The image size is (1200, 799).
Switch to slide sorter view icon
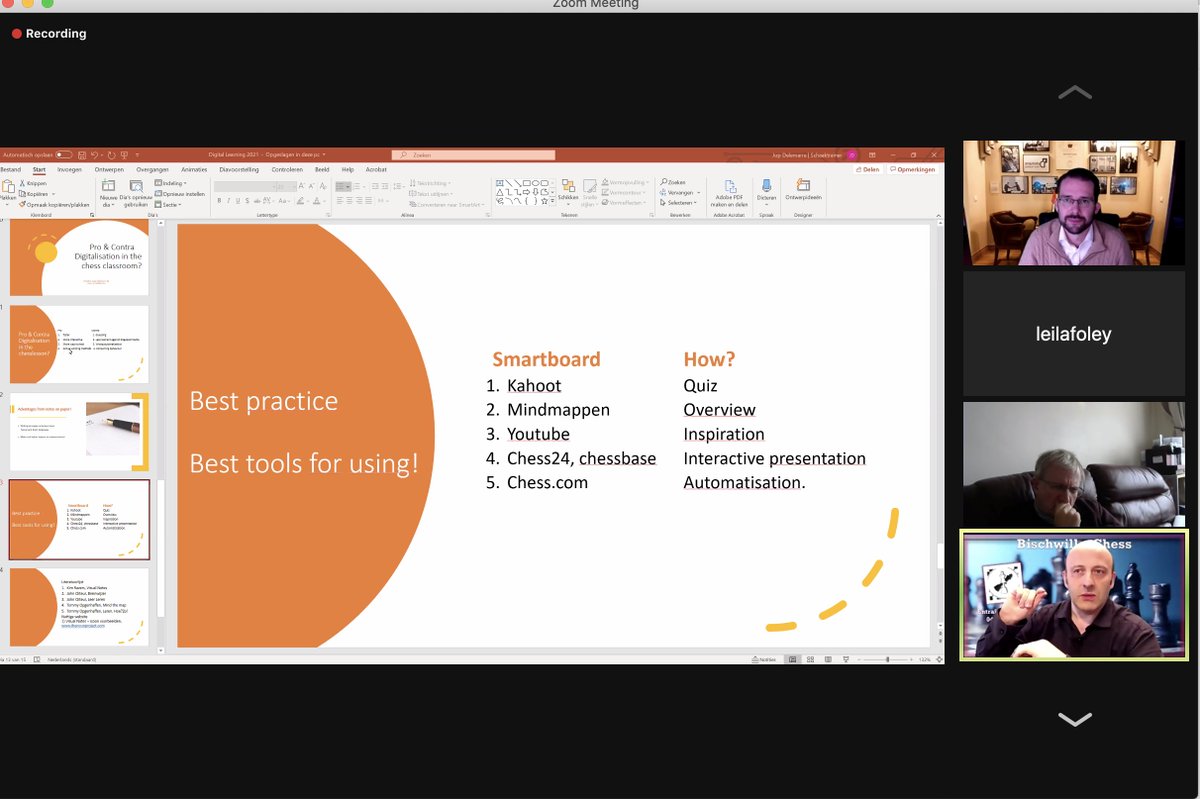point(810,659)
